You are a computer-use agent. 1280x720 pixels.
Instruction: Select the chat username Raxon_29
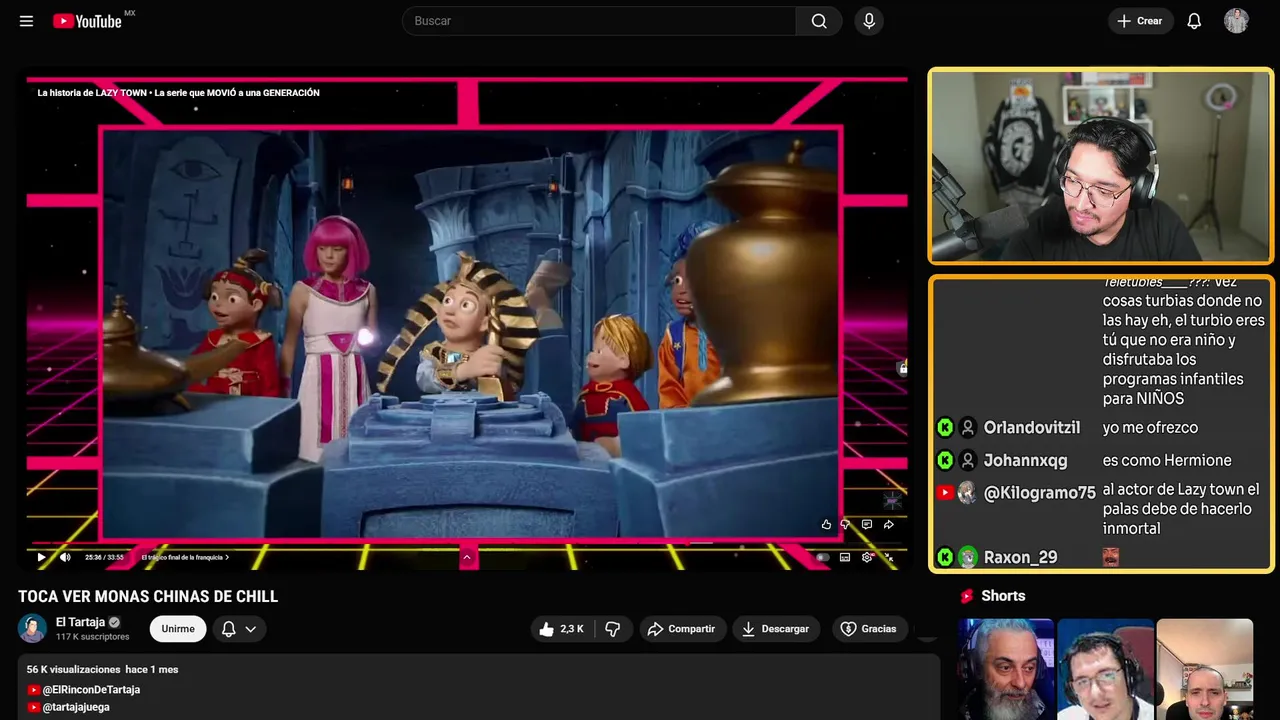1021,557
